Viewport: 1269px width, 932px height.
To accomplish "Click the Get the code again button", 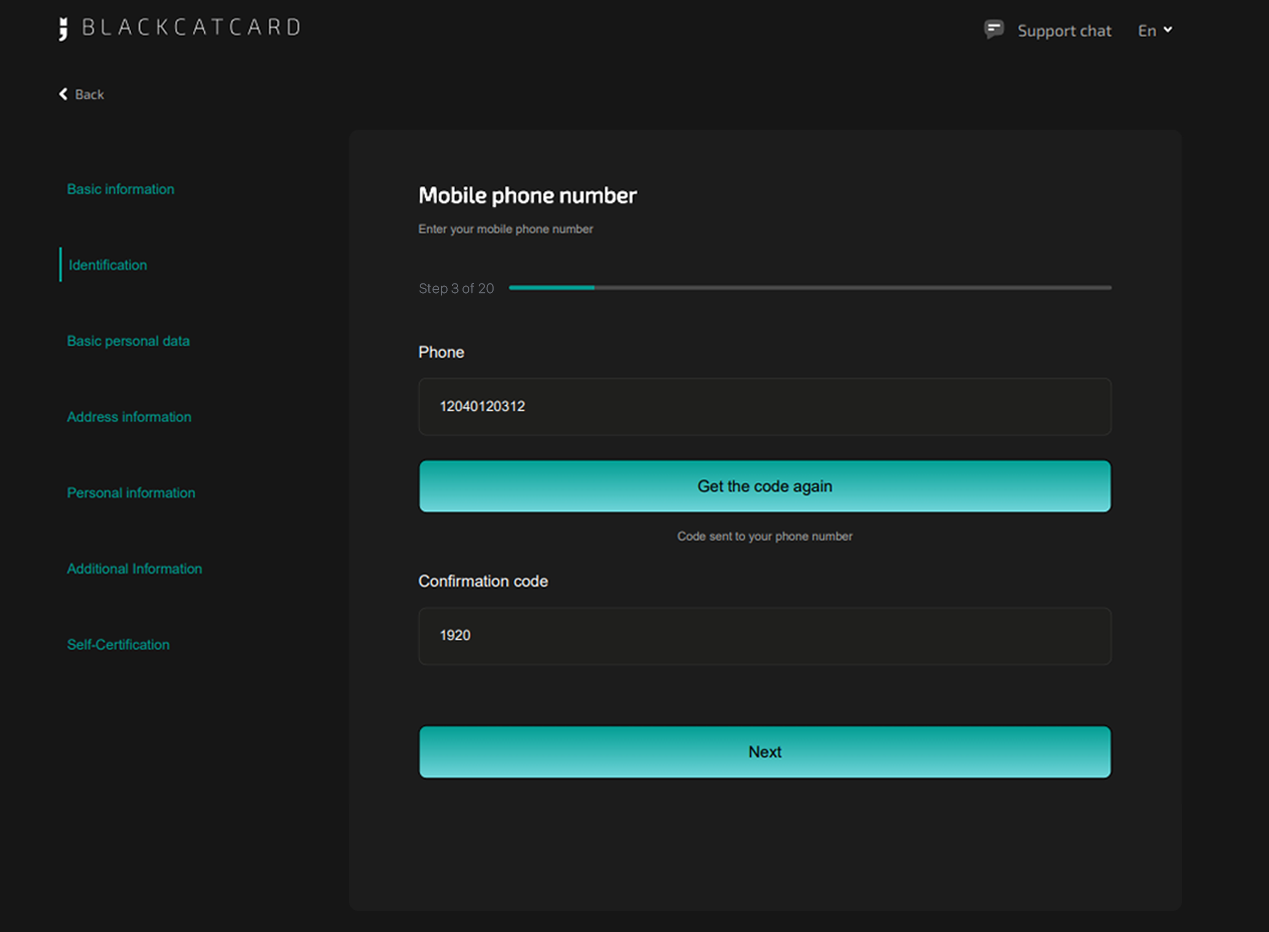I will 765,486.
